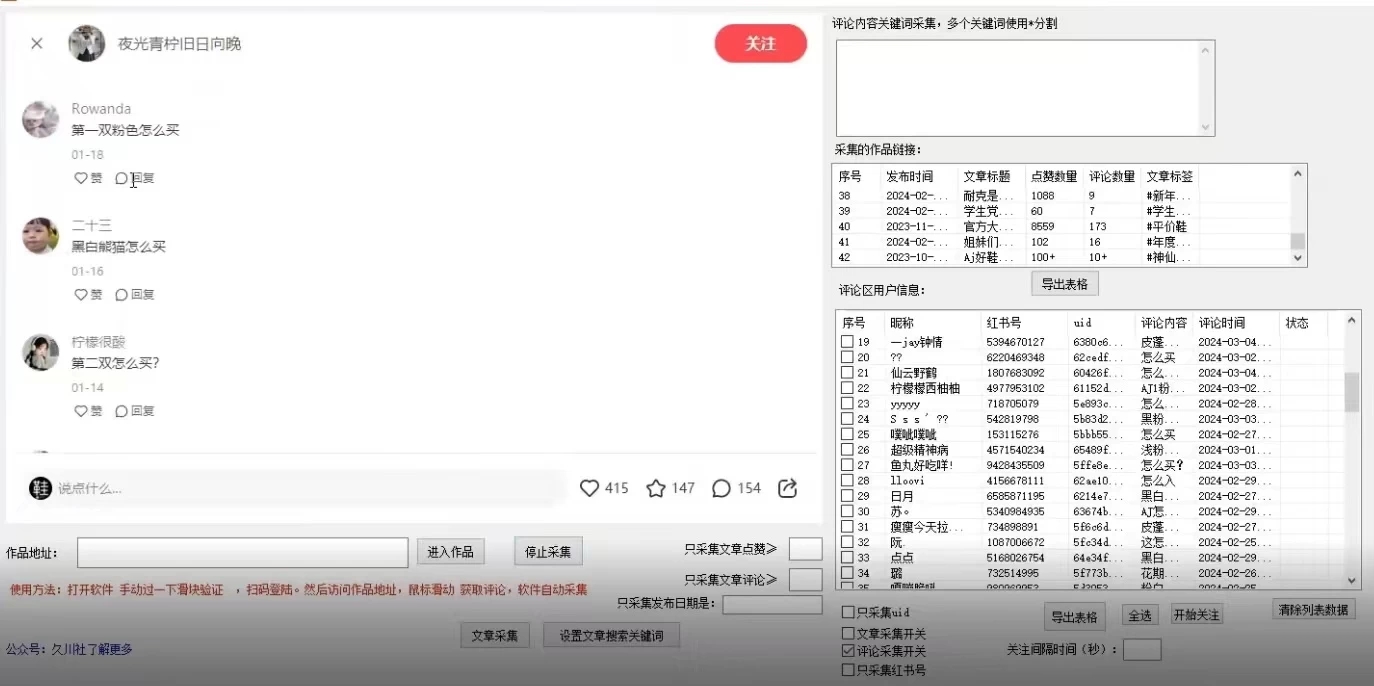Click 清除列表数据 to clear list data
The width and height of the screenshot is (1374, 686).
click(1313, 608)
